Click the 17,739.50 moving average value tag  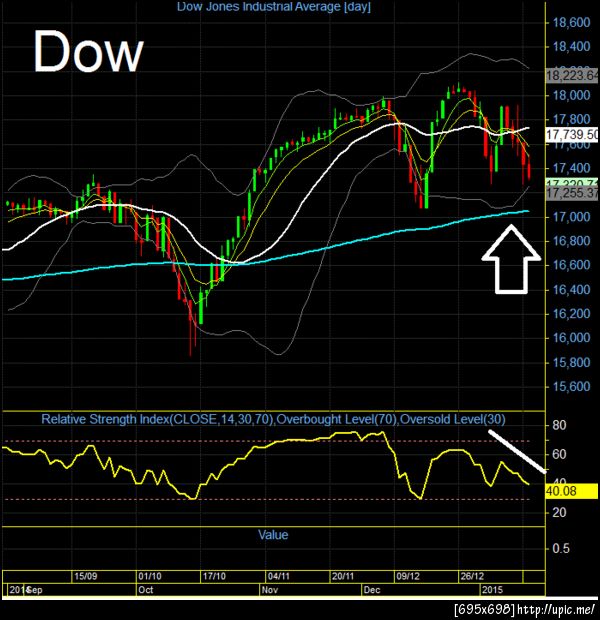tap(572, 135)
